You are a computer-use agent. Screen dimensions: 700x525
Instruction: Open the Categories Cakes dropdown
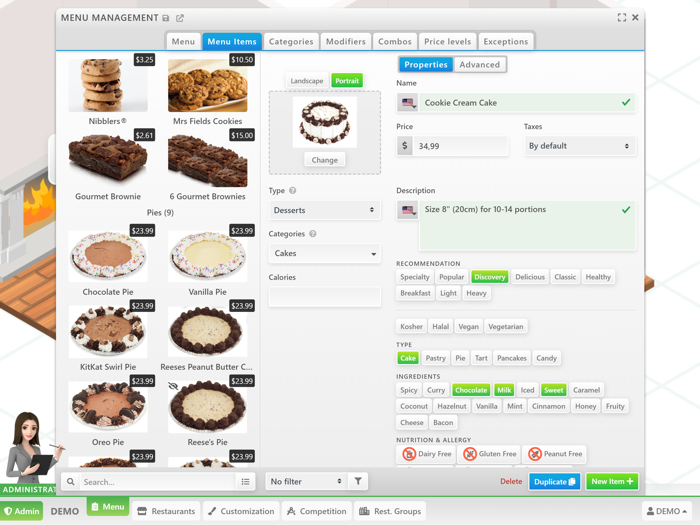(x=324, y=253)
